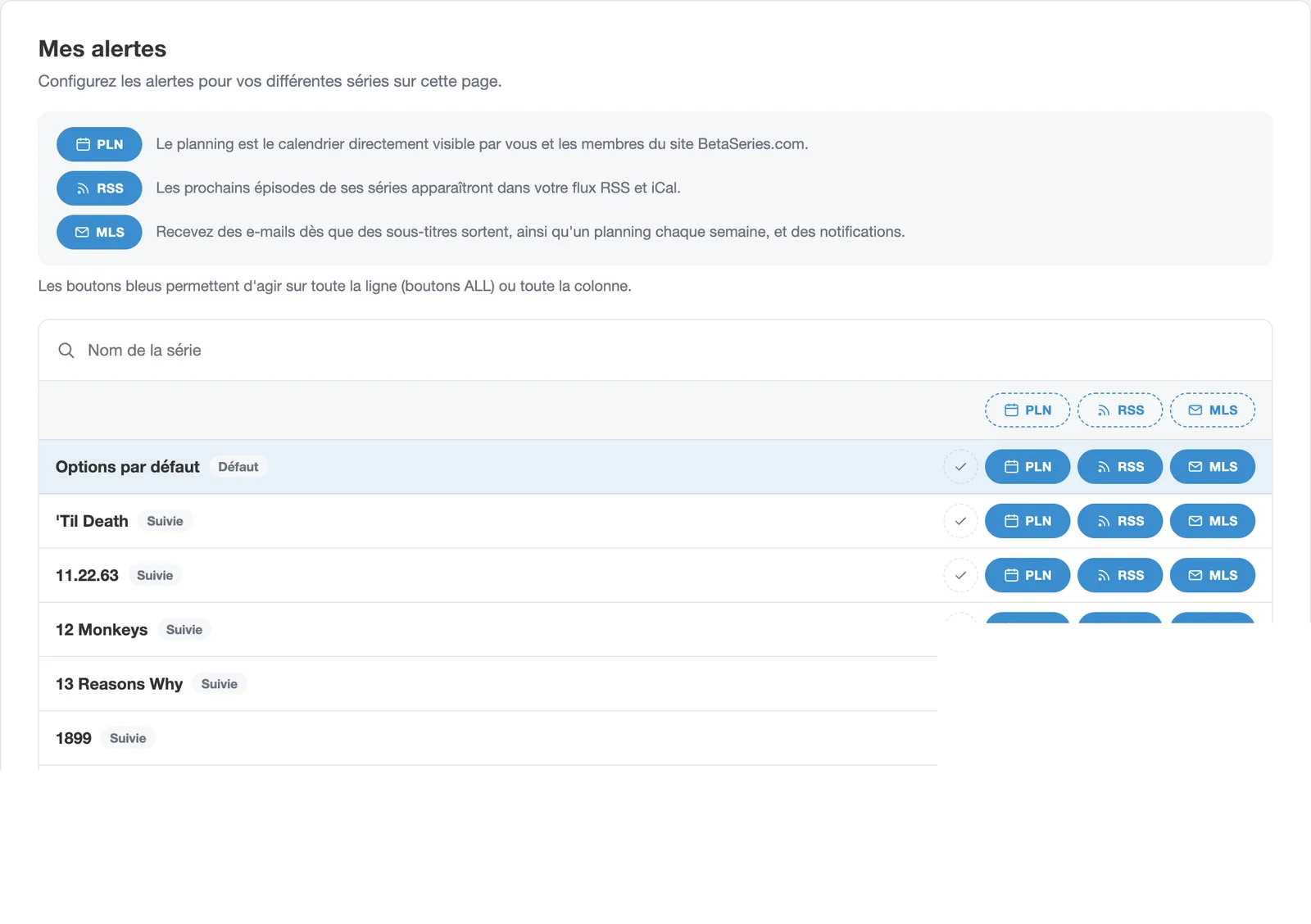This screenshot has width=1311, height=924.
Task: Click the Suivie badge next to 1899
Action: pyautogui.click(x=128, y=738)
